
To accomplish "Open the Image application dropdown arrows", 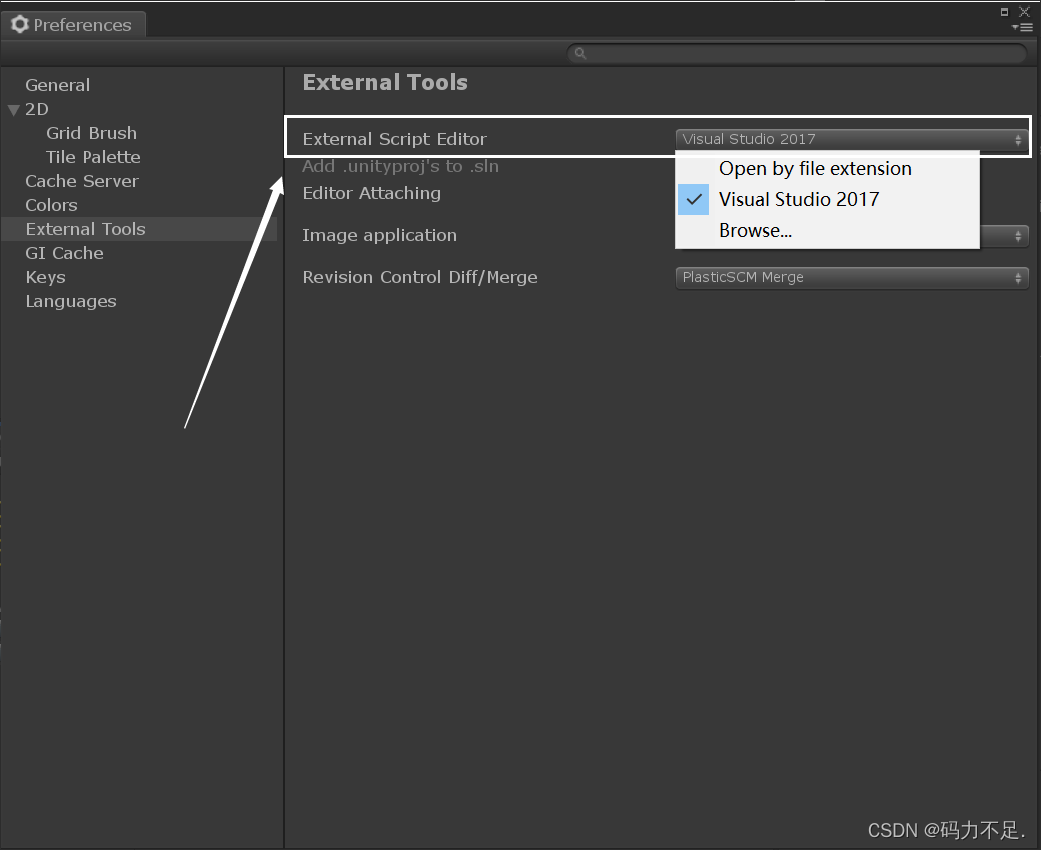I will (1019, 236).
